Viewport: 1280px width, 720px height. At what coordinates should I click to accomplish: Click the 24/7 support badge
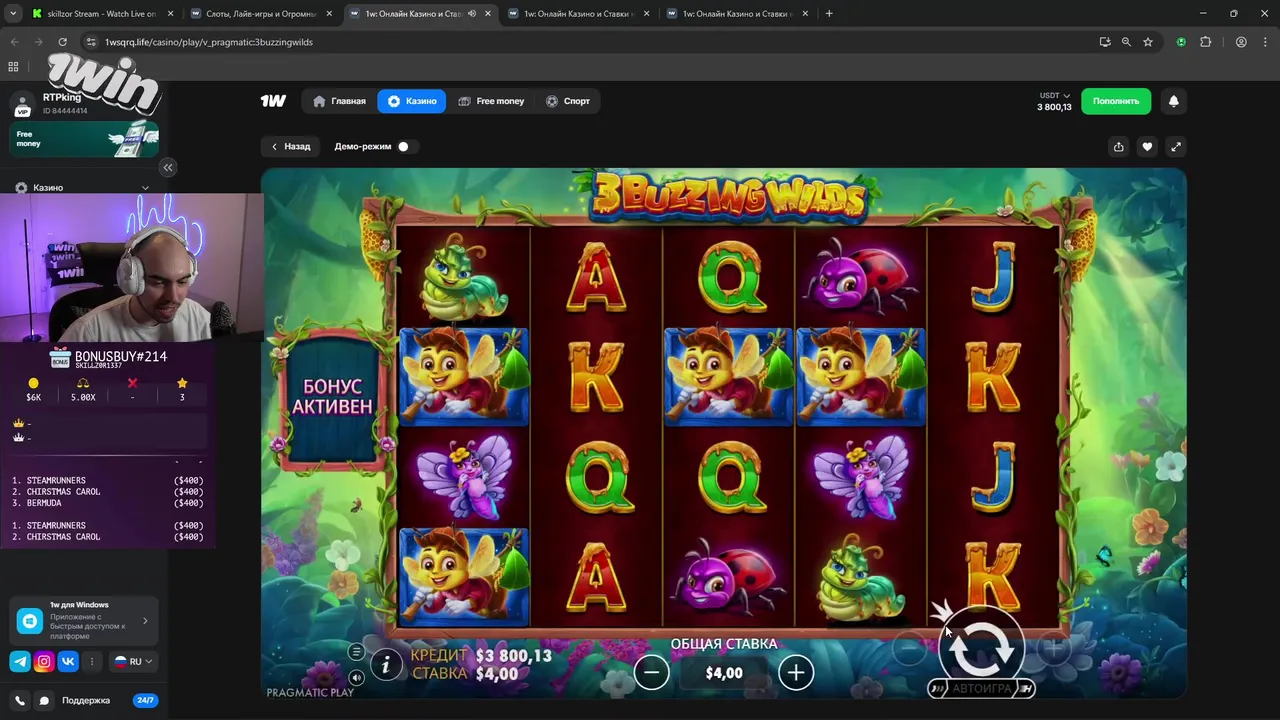[145, 700]
